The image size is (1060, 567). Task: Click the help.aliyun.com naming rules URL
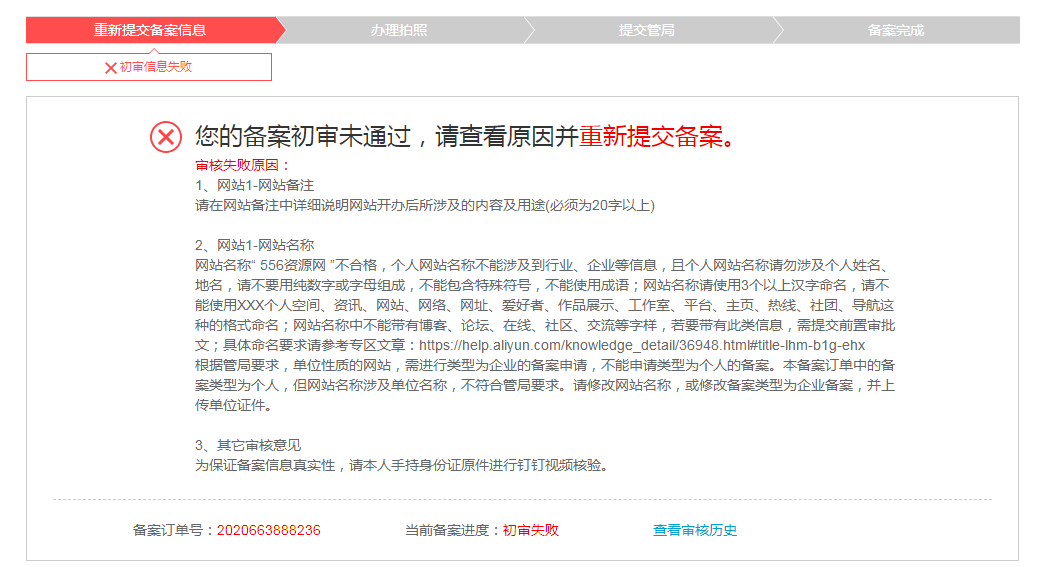click(x=643, y=345)
